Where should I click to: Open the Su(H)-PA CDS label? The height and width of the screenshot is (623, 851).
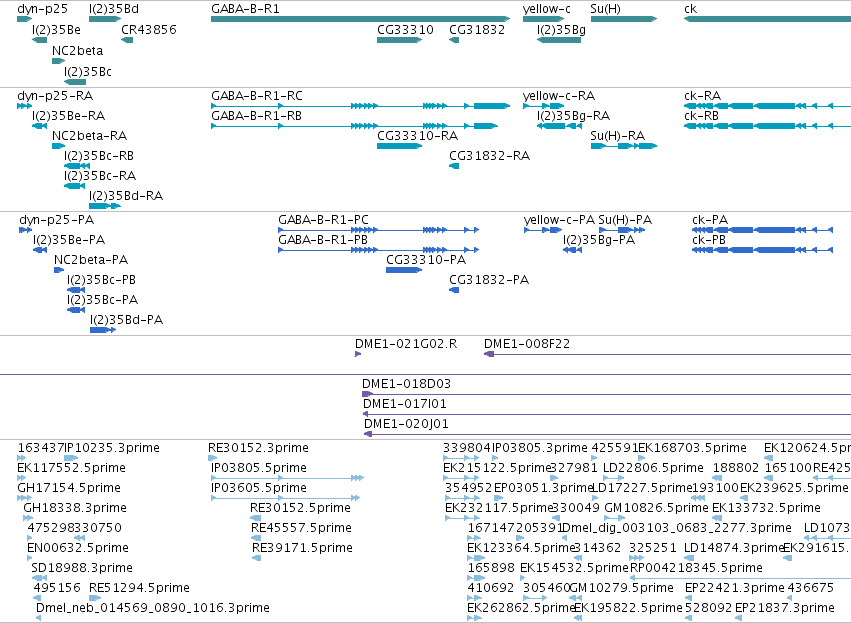pyautogui.click(x=625, y=220)
